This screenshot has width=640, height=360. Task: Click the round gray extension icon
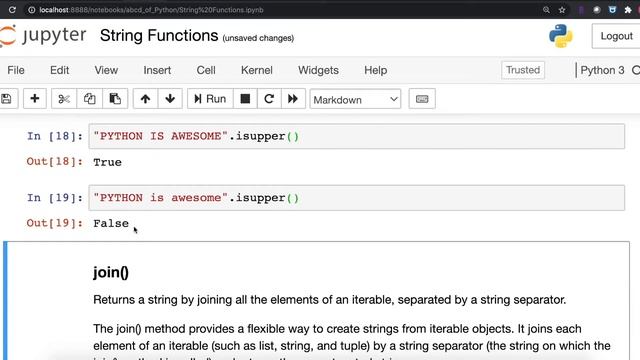coord(597,10)
